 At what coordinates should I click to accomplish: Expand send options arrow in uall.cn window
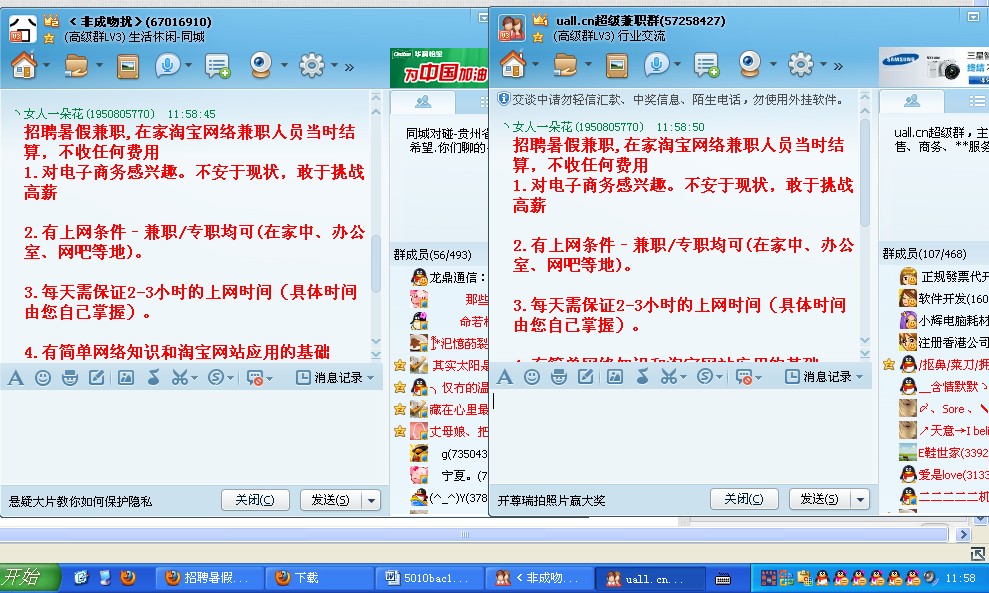tap(860, 499)
